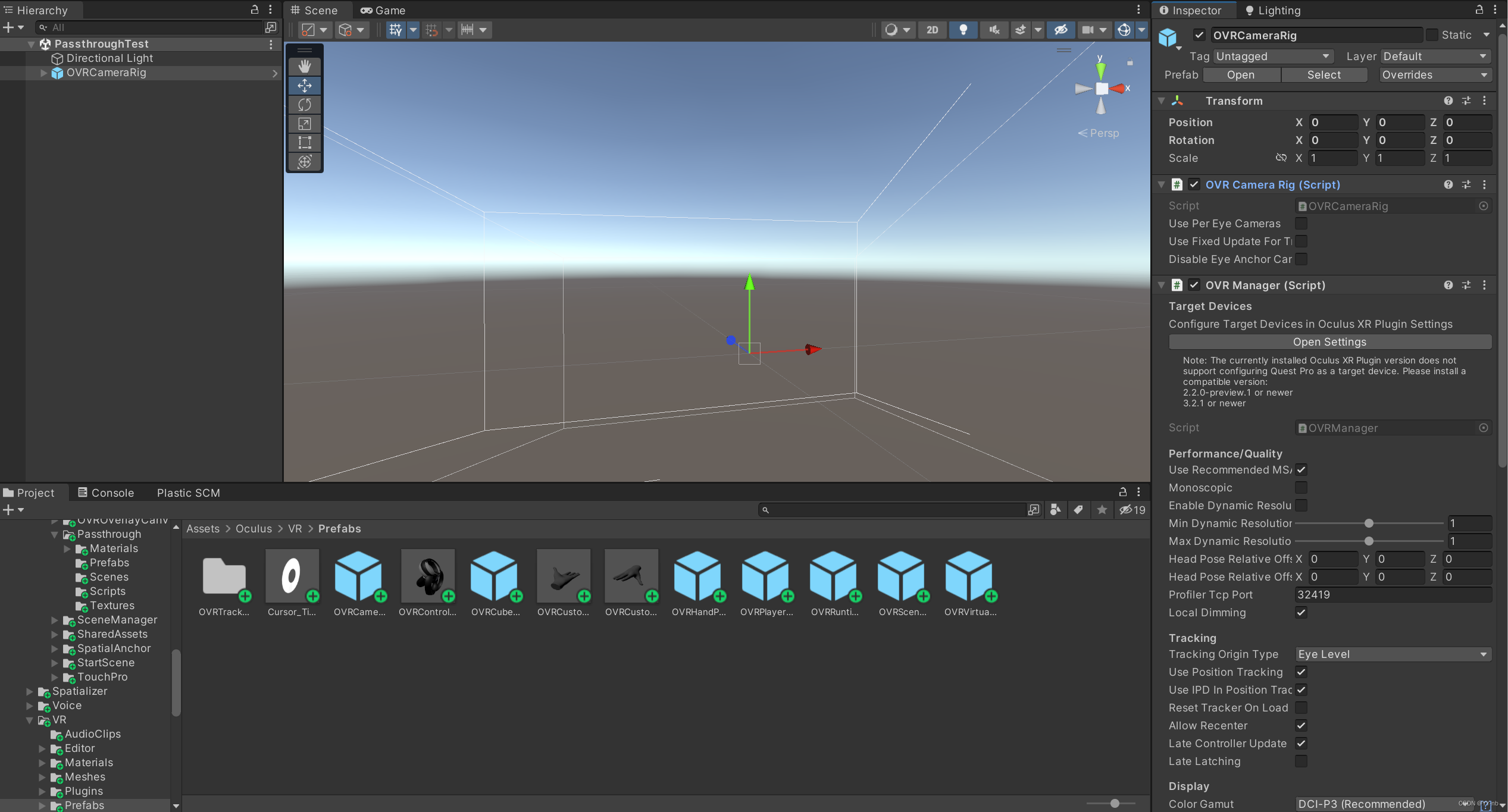Toggle scene lighting bulb icon

coord(963,30)
